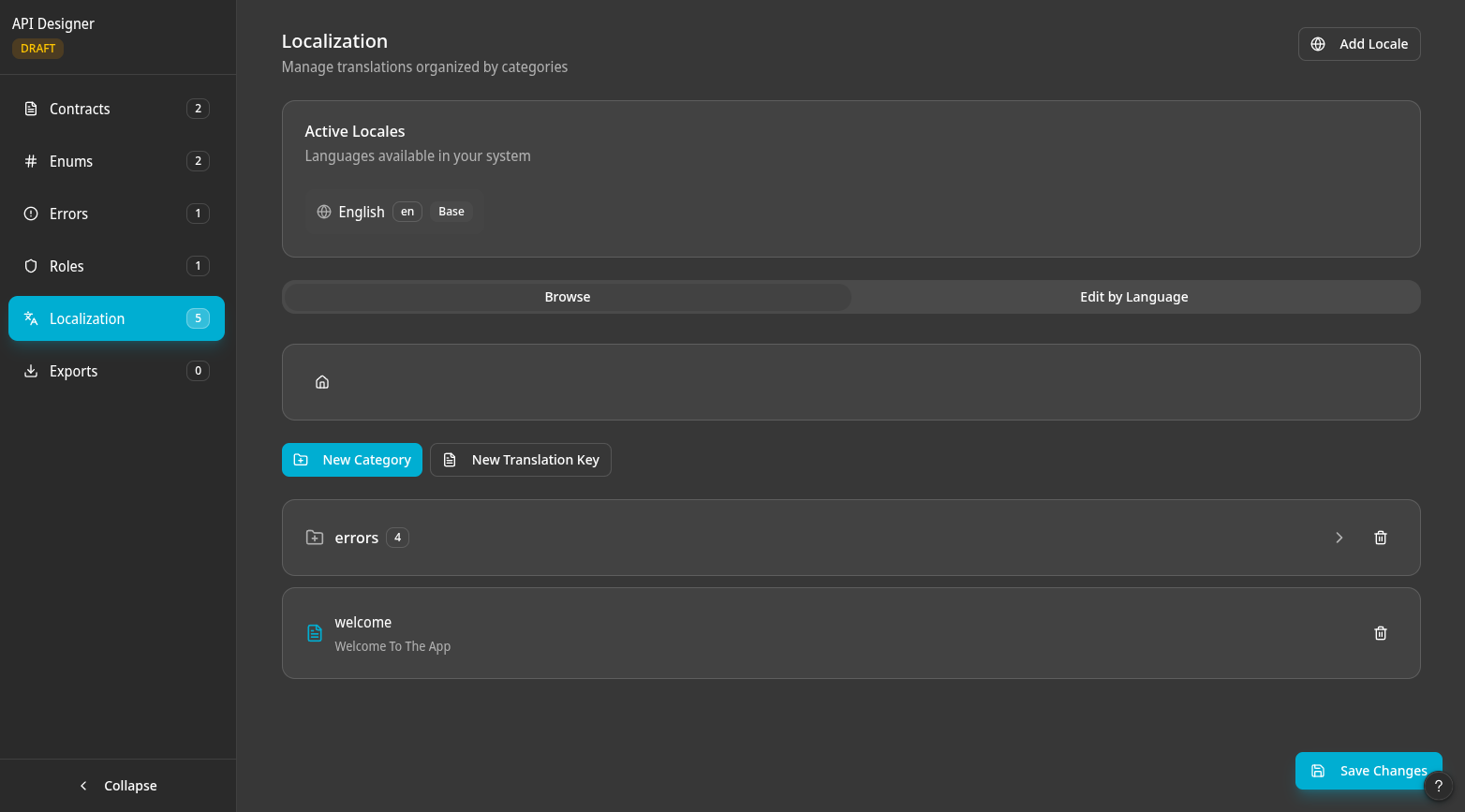Open the Contracts document icon in sidebar
Screen dimensions: 1465x812
pos(31,109)
